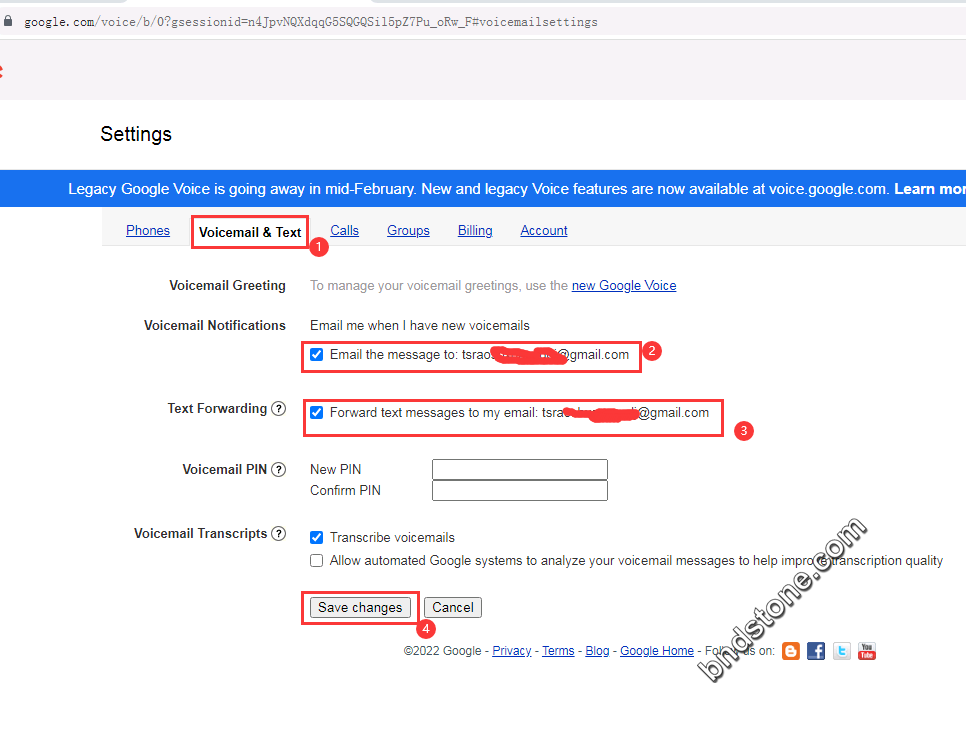Click the Cancel button
This screenshot has height=730, width=966.
tap(453, 607)
